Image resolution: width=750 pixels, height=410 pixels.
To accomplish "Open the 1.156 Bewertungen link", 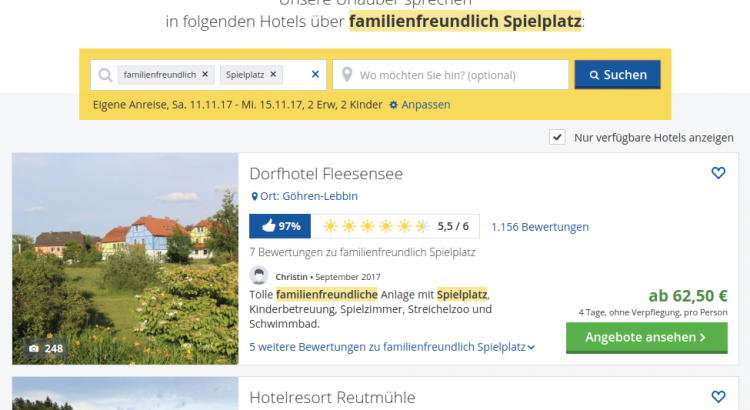I will click(x=540, y=227).
